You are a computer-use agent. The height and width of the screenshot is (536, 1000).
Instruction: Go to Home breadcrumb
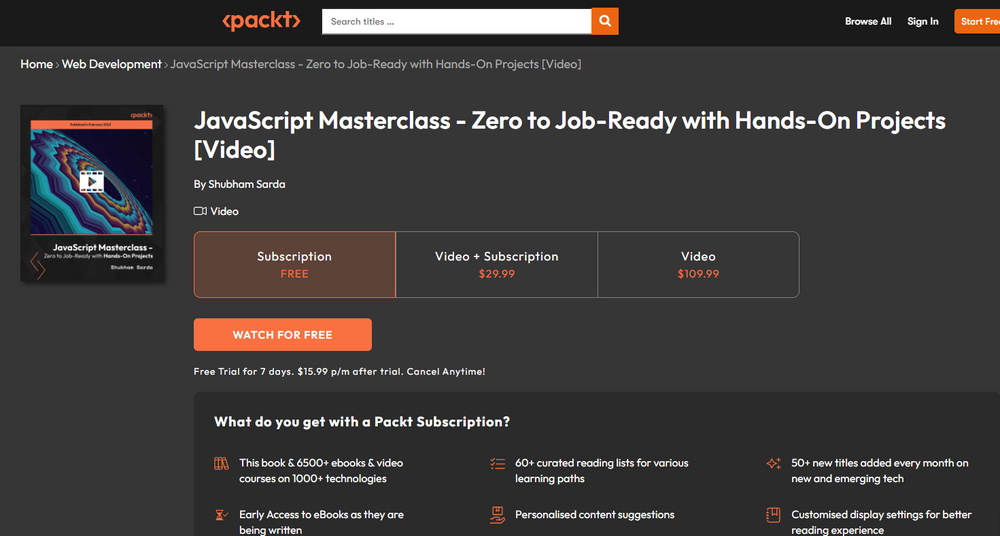point(36,64)
